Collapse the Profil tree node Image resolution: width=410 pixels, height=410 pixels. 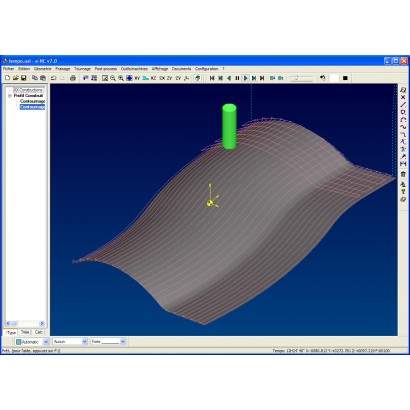point(10,96)
